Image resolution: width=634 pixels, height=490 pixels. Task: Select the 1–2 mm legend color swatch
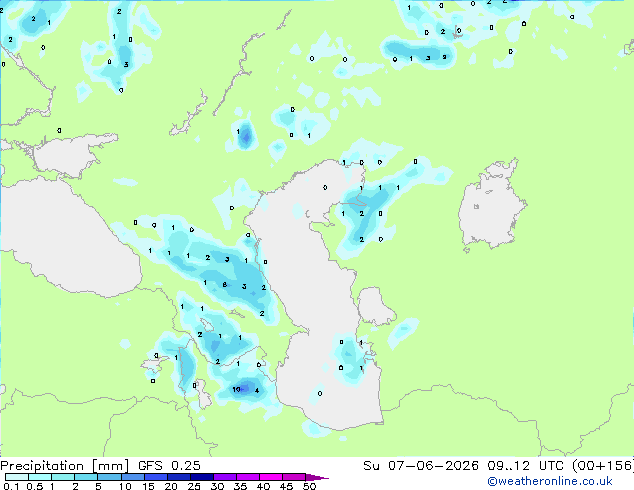[x=63, y=477]
